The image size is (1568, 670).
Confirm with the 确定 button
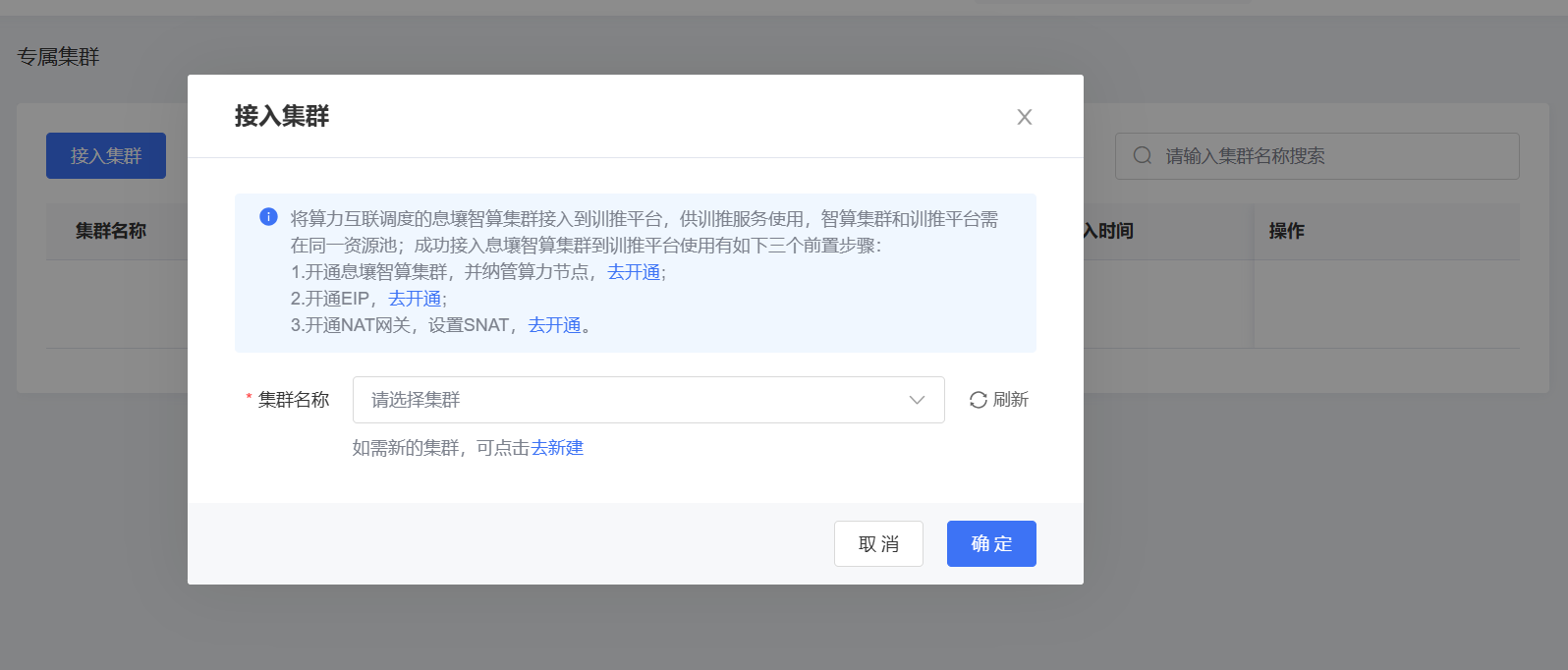[x=990, y=543]
